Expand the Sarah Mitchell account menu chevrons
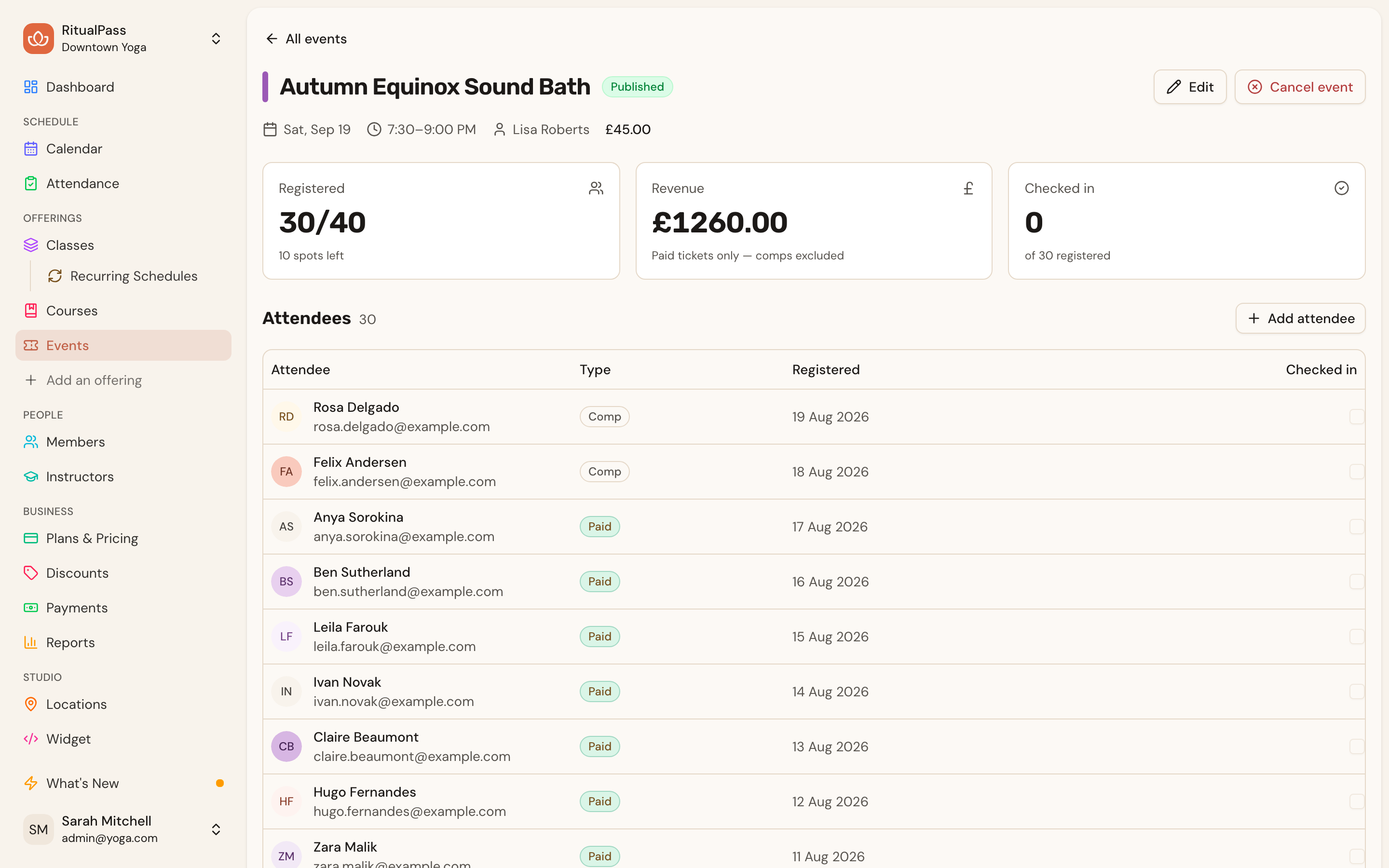 pyautogui.click(x=216, y=829)
